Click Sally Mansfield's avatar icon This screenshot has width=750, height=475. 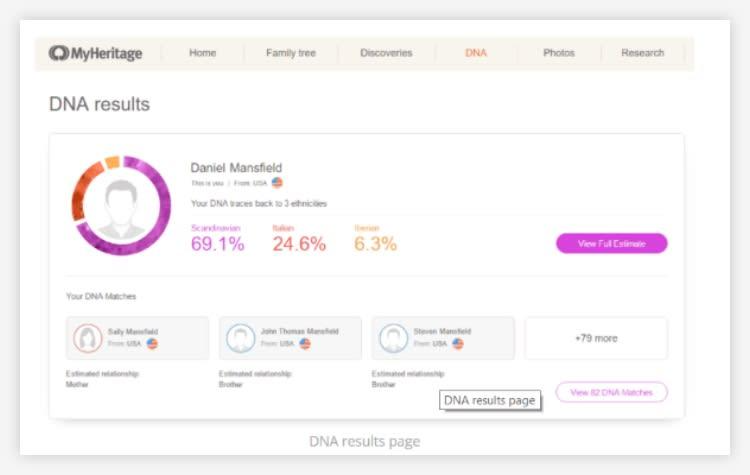(x=87, y=338)
